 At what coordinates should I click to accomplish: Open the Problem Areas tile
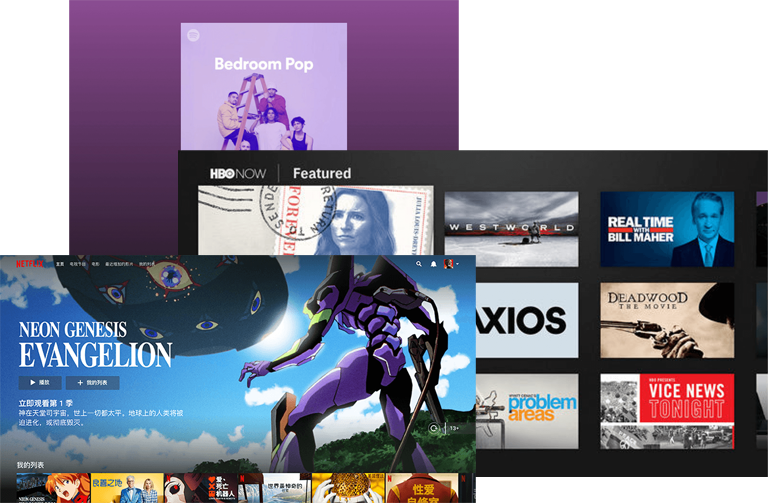[527, 411]
